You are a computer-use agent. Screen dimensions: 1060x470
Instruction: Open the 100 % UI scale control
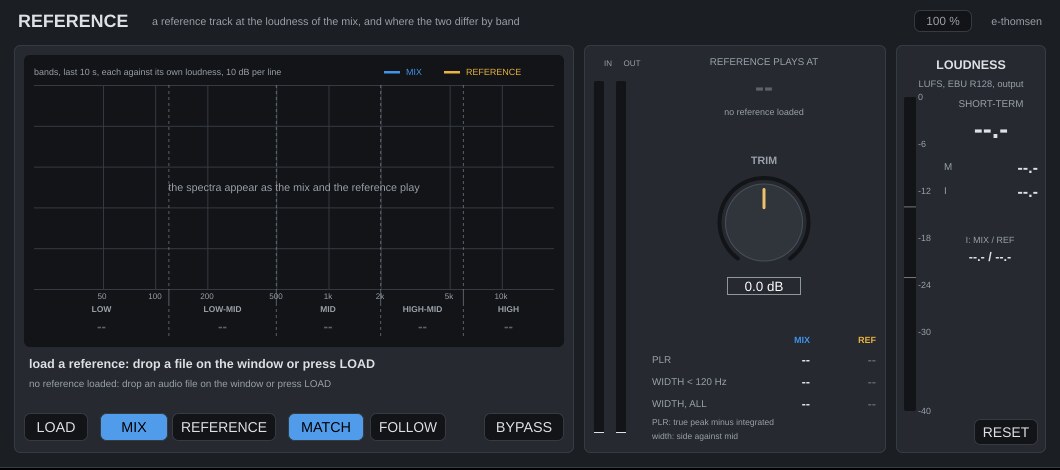(x=943, y=21)
